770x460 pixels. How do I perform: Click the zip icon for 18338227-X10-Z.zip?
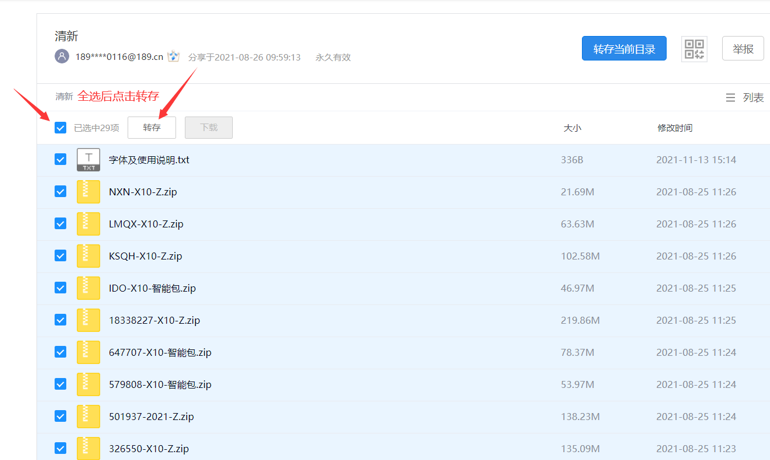point(88,320)
